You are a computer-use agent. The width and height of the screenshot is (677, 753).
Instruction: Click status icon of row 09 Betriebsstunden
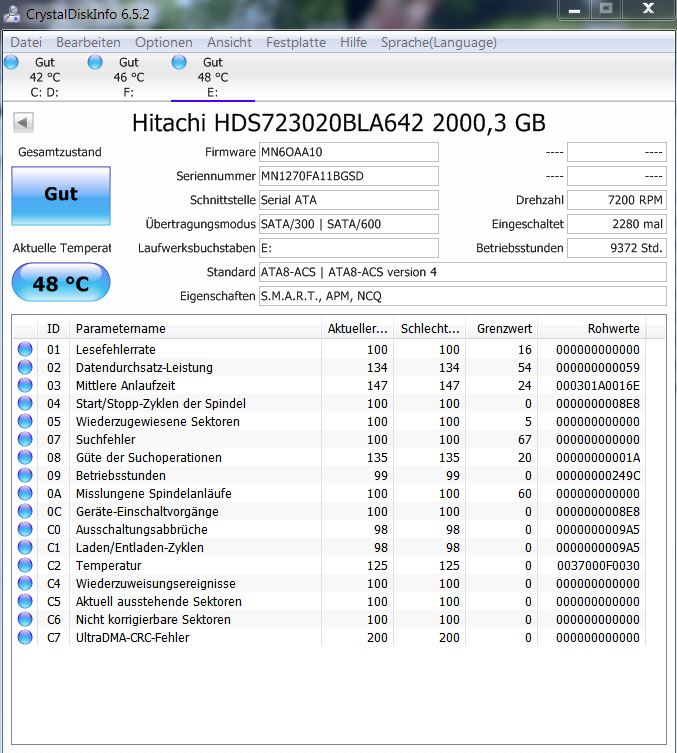(25, 475)
